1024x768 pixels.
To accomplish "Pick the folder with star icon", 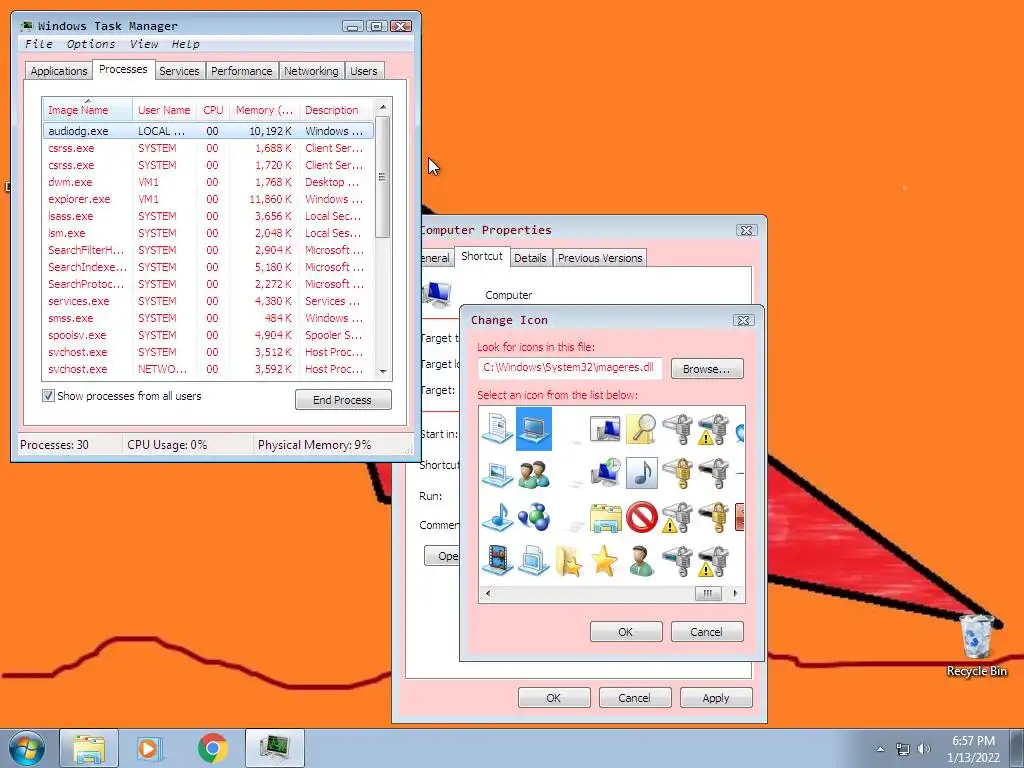I will pos(568,561).
